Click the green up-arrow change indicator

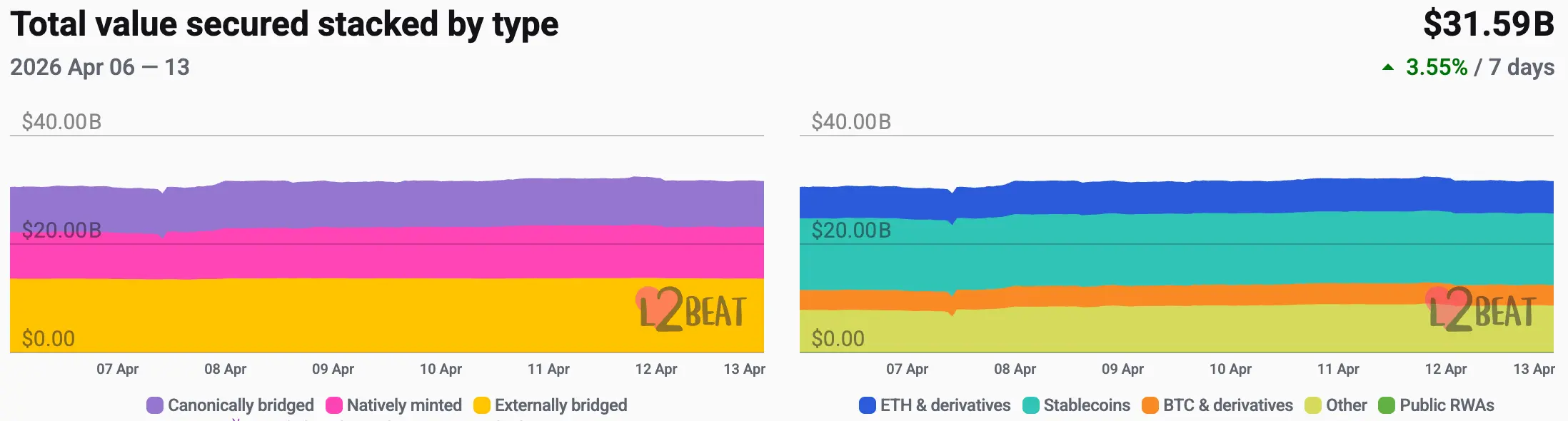[x=1387, y=68]
